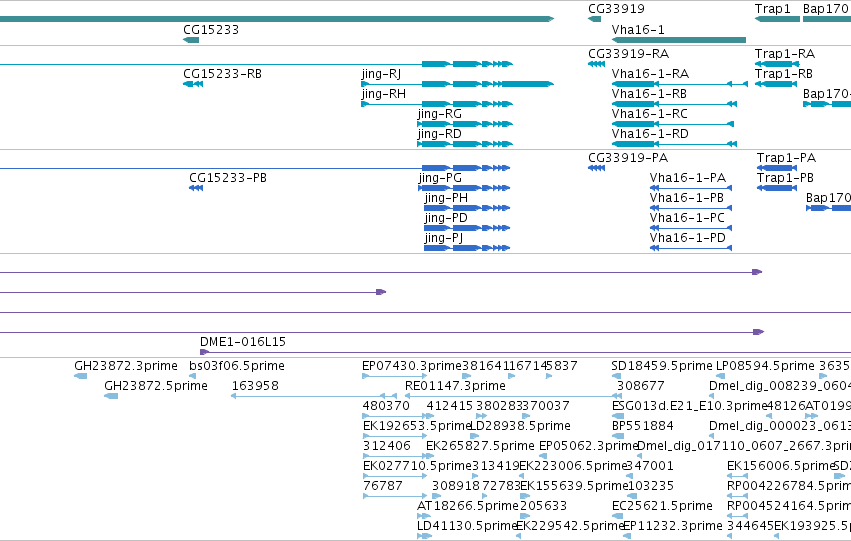
Task: Click the CG15233 gene label
Action: [211, 29]
